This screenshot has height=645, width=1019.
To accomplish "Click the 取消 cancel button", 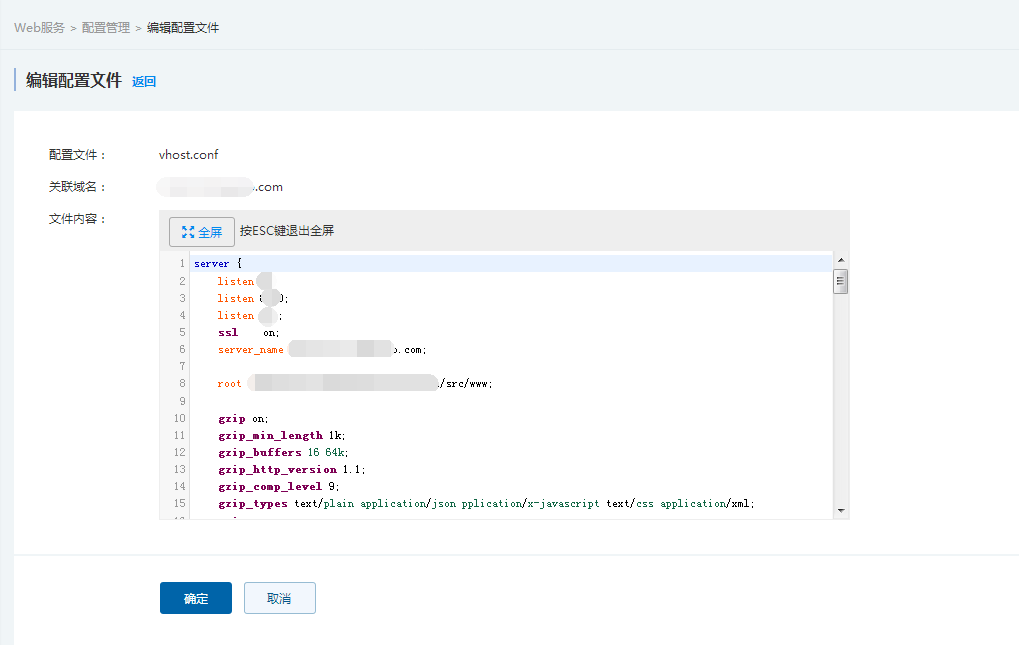I will point(279,598).
